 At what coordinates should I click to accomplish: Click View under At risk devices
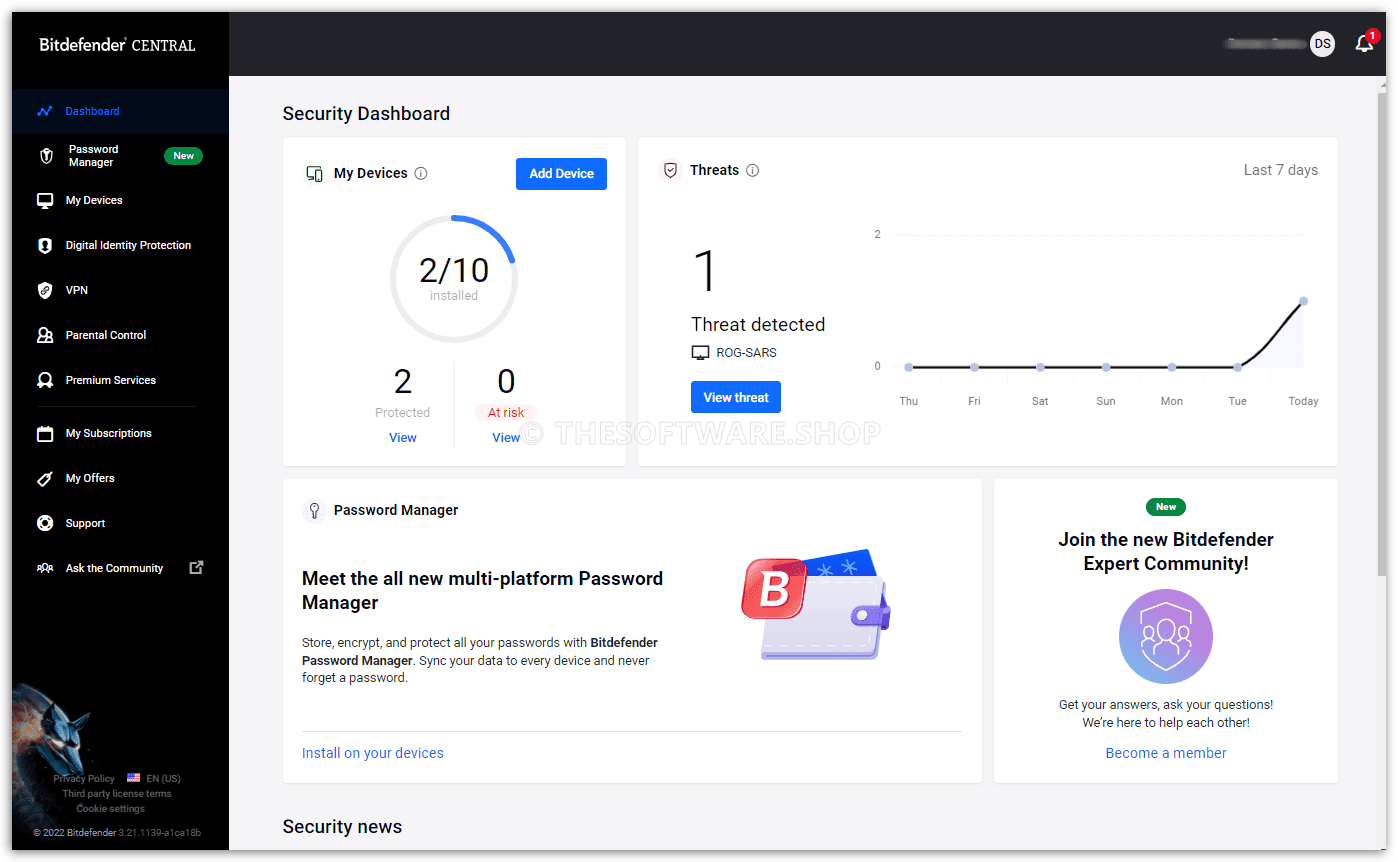(506, 438)
